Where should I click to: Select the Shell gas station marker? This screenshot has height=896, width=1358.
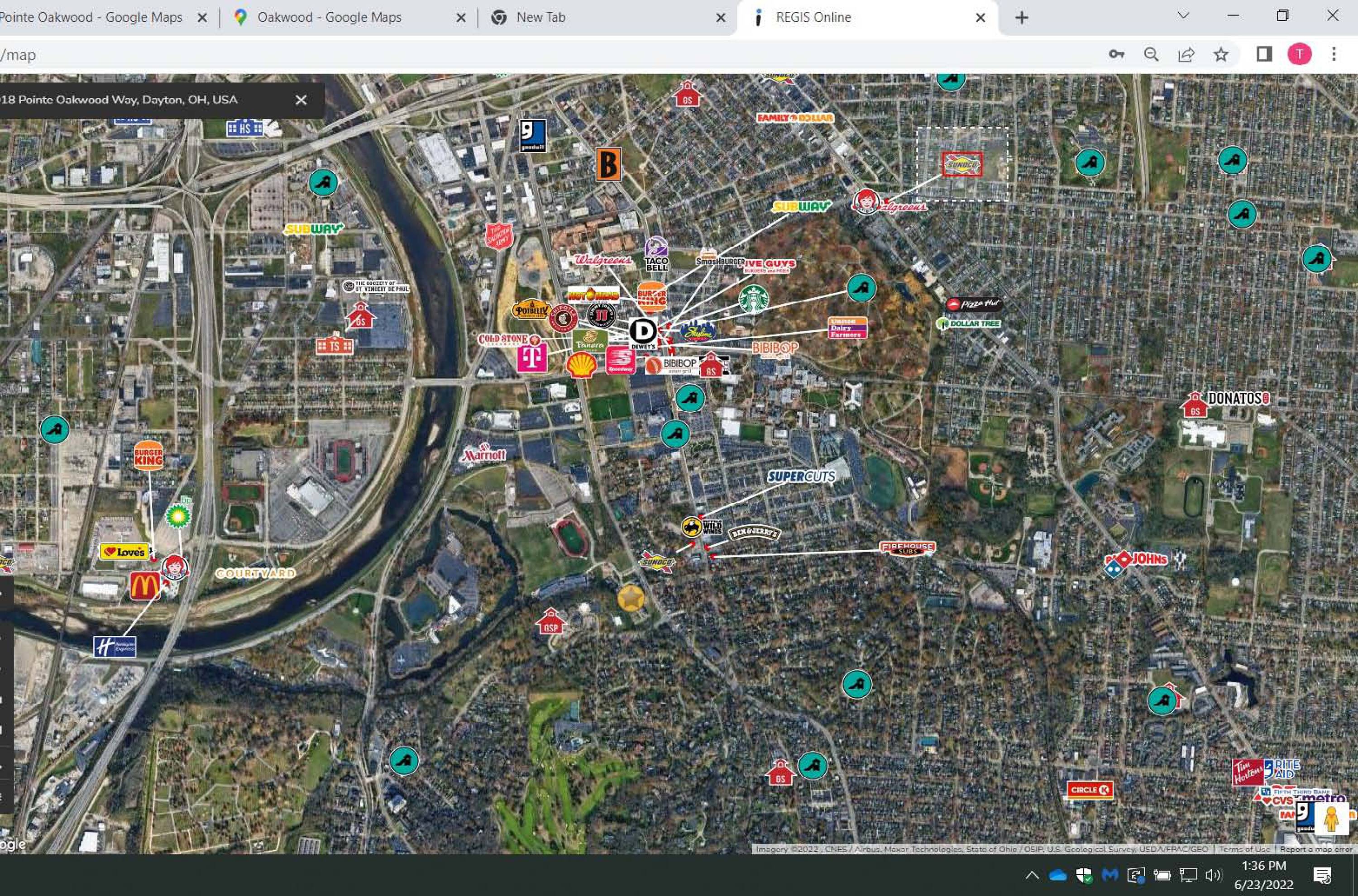click(x=581, y=365)
